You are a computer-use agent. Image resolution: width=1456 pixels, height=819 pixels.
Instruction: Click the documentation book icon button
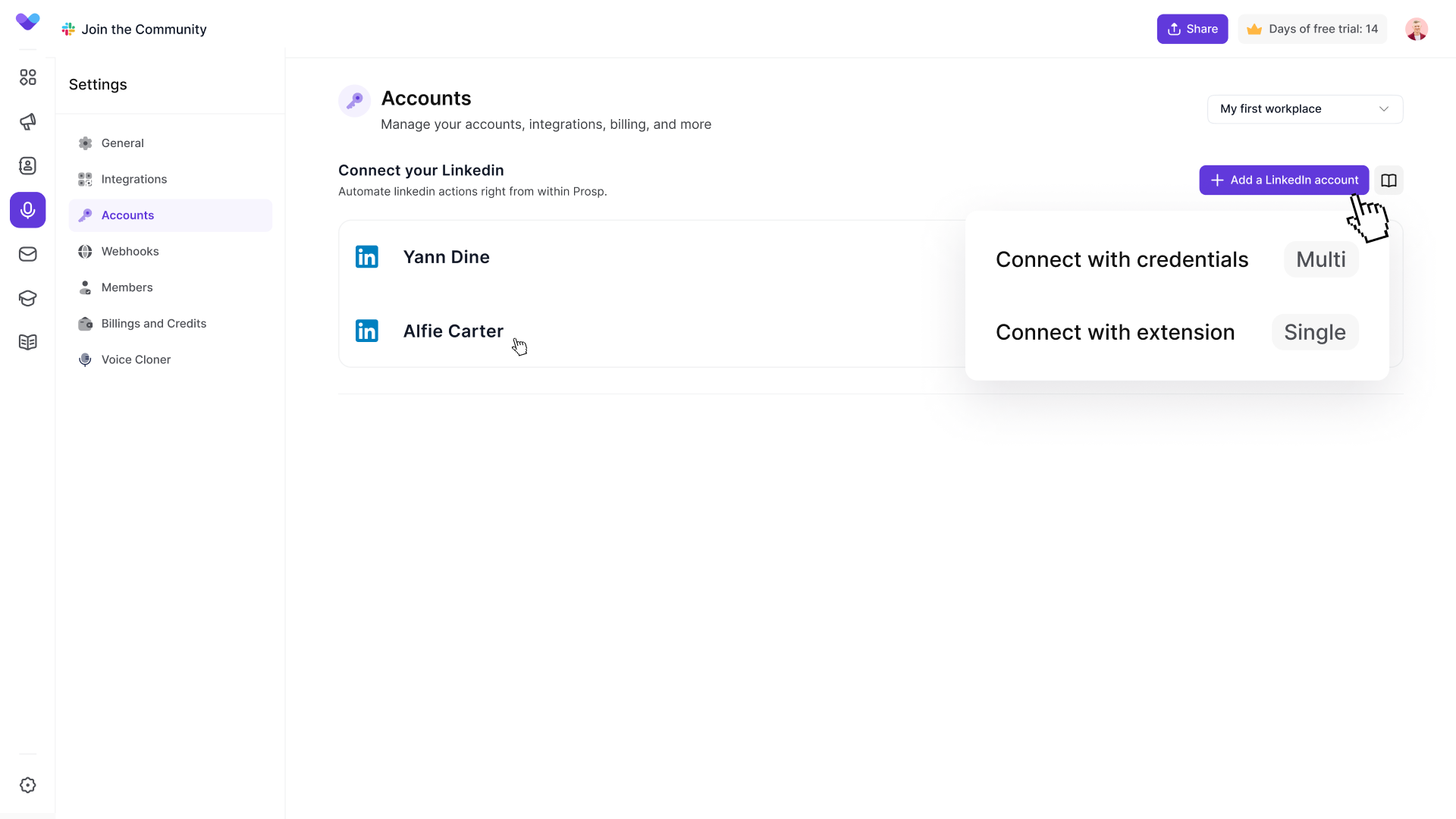(1389, 180)
